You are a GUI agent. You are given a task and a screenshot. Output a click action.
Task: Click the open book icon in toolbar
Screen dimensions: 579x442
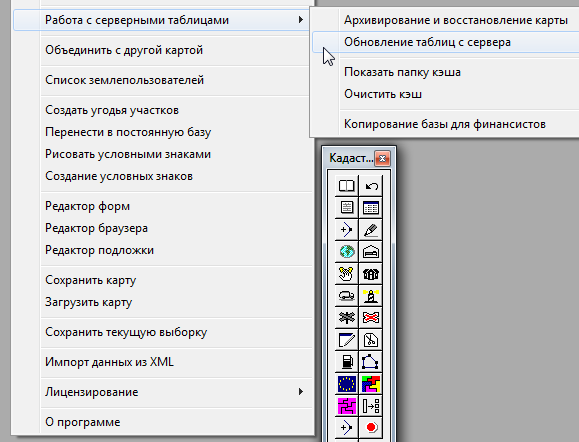[x=346, y=185]
